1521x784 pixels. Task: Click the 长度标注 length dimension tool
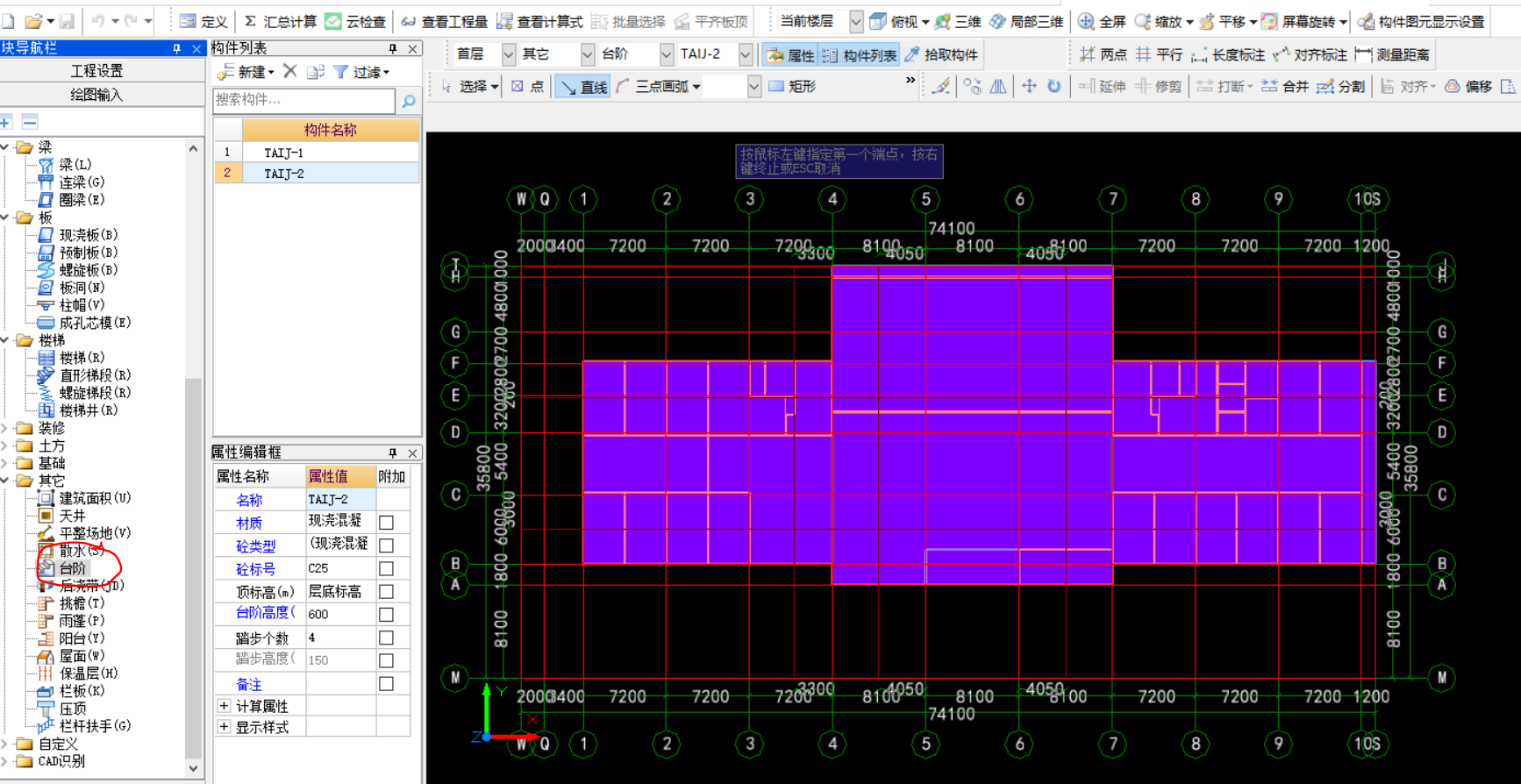click(1228, 54)
